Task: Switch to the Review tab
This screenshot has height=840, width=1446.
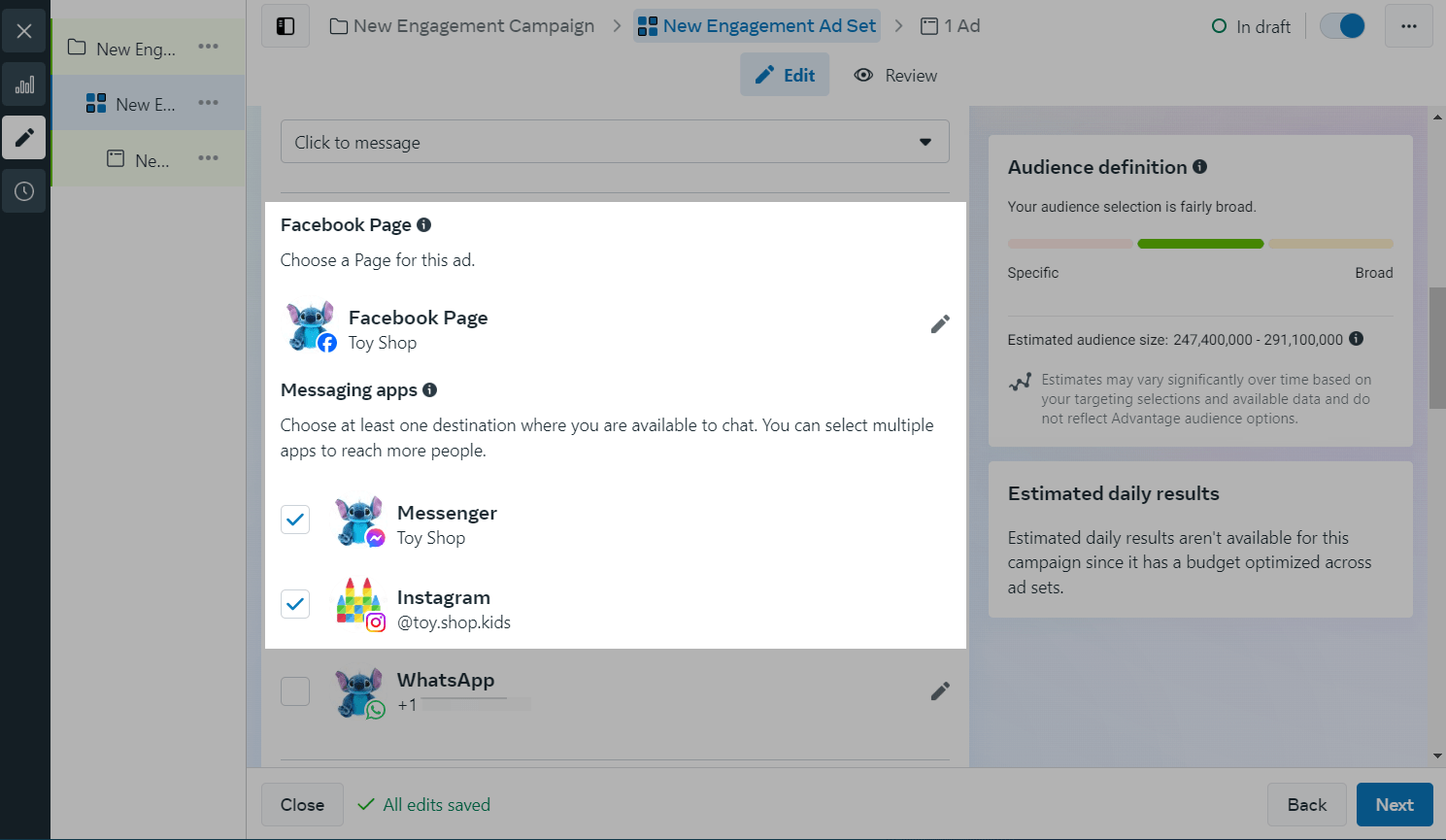Action: point(895,76)
